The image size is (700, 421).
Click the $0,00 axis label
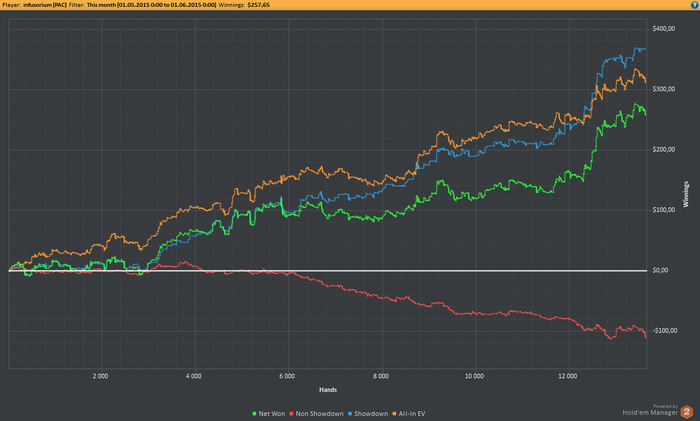pyautogui.click(x=661, y=271)
